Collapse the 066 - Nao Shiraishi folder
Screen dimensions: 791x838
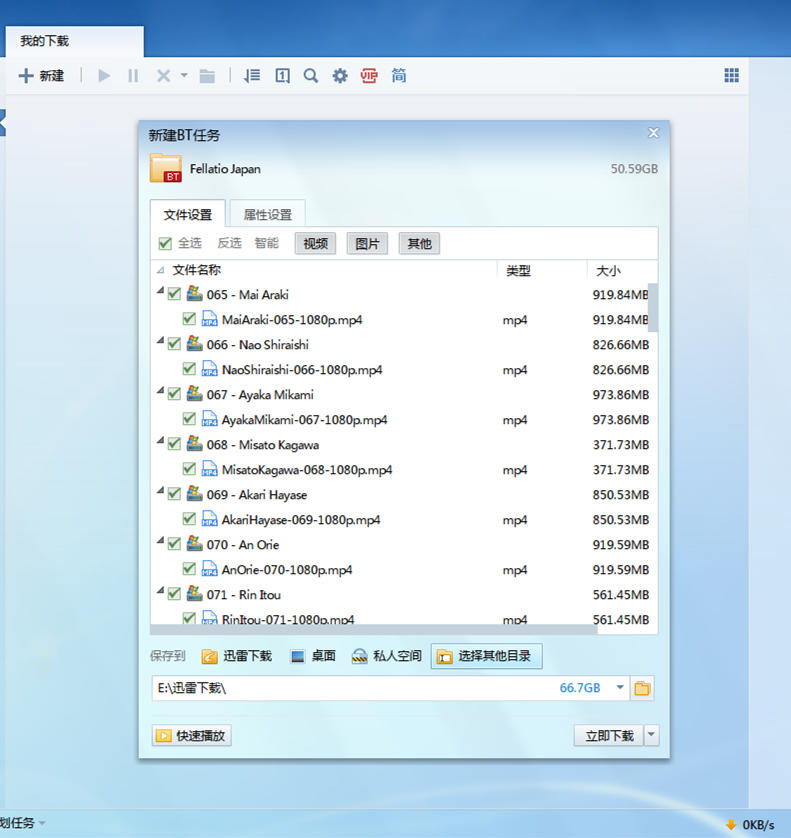click(160, 341)
